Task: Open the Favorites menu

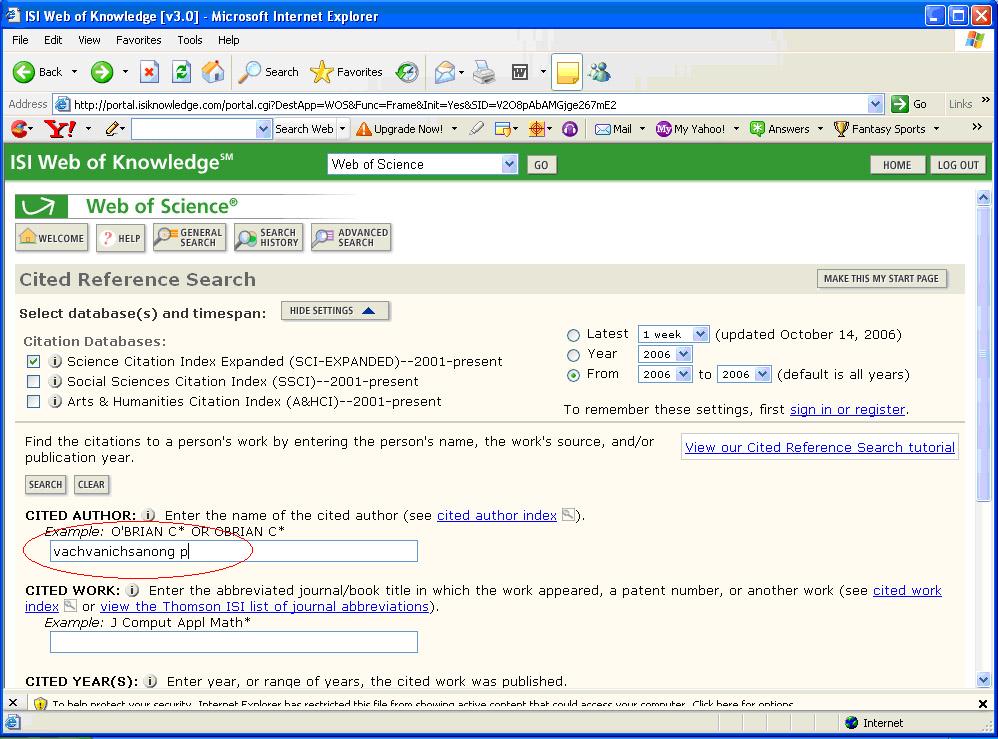Action: coord(139,39)
